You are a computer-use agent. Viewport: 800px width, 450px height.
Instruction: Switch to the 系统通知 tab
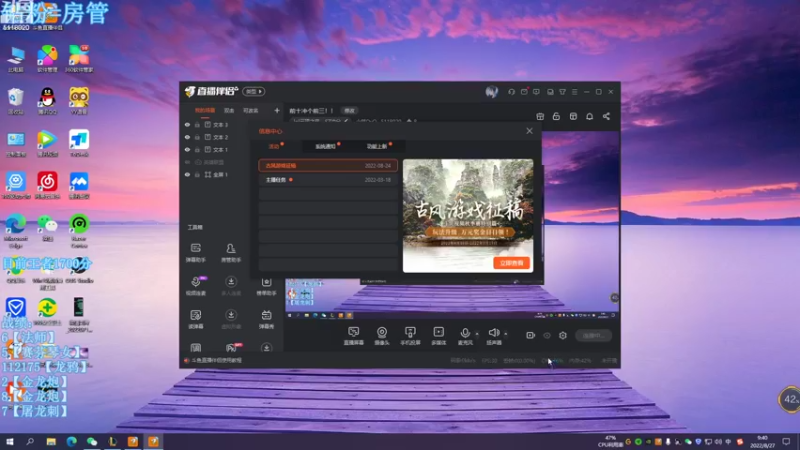coord(326,146)
